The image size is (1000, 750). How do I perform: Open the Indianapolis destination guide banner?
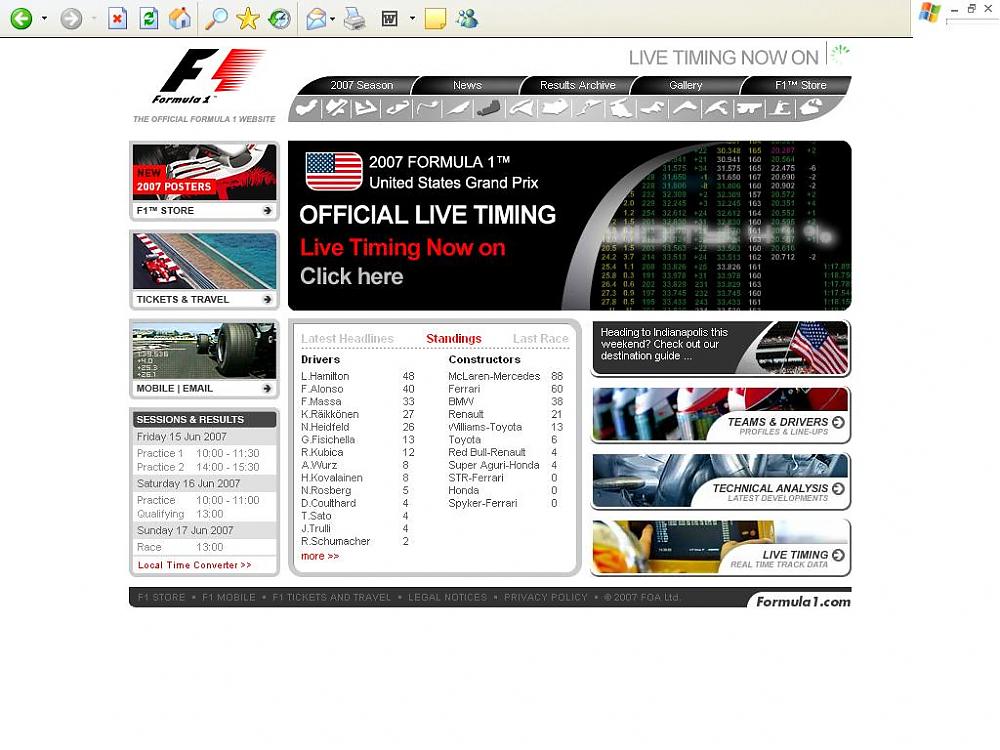[x=721, y=348]
